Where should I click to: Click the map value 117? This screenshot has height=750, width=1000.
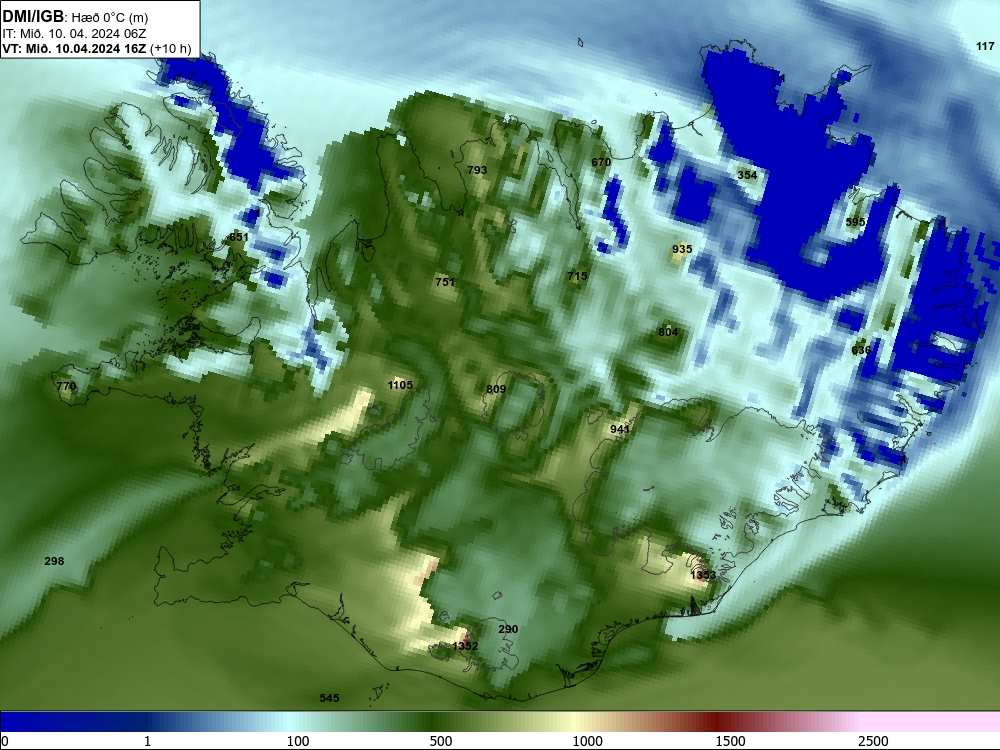(985, 46)
